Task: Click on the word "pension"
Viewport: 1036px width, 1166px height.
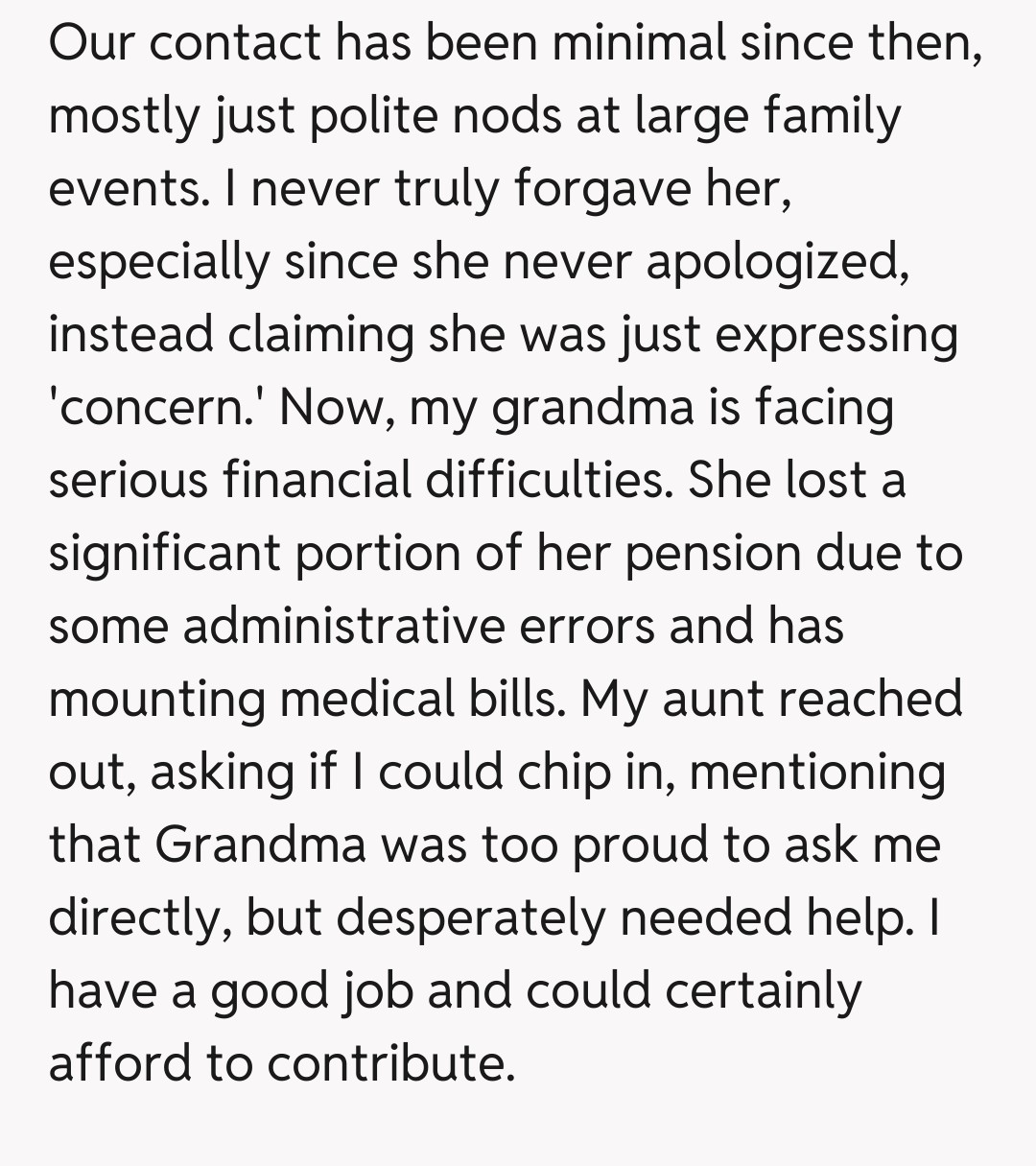Action: (x=713, y=554)
